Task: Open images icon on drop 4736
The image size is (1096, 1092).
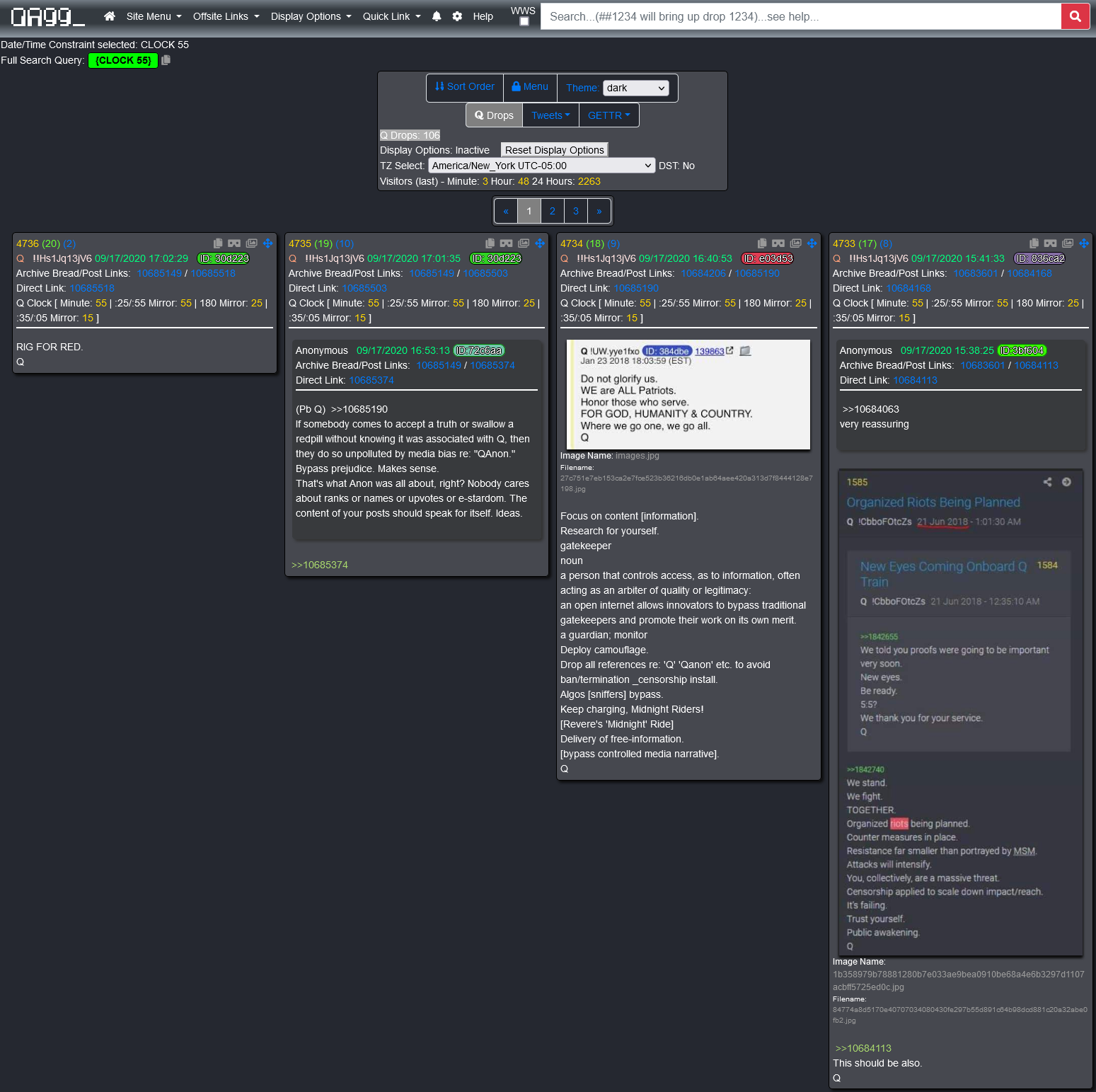Action: (251, 243)
